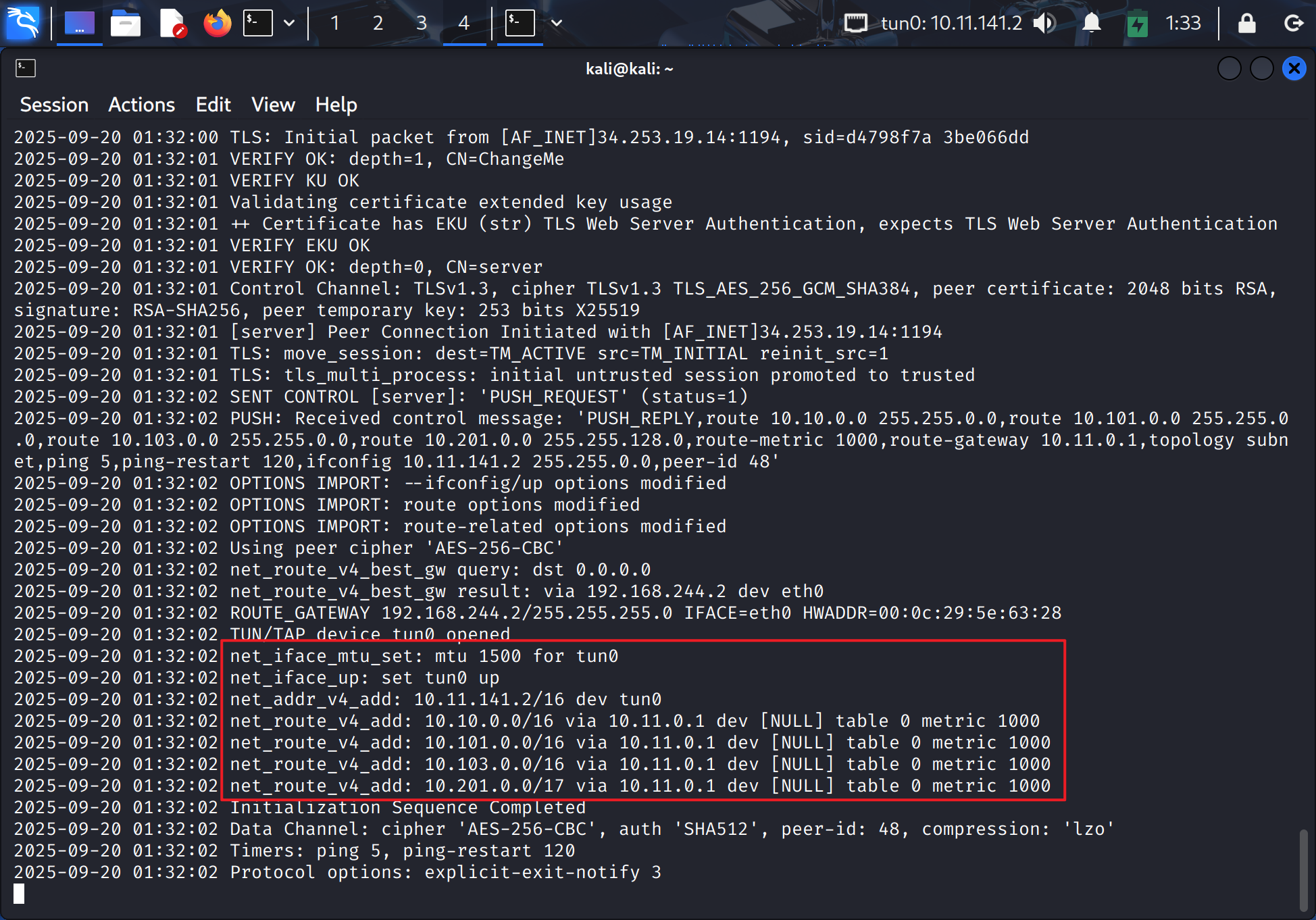Viewport: 1316px width, 920px height.
Task: Show the desktop with the panel button
Action: (79, 23)
